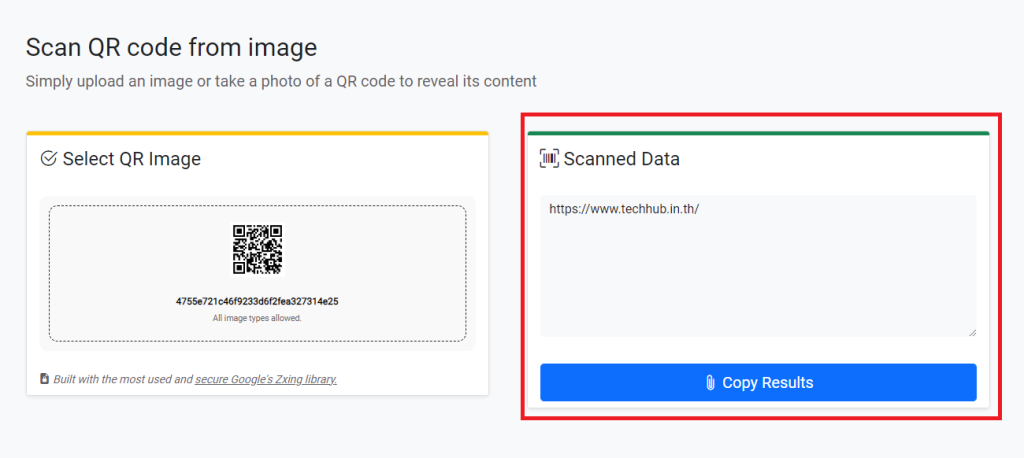The height and width of the screenshot is (458, 1024).
Task: Click the uploaded file name 4755e721c46f…
Action: tap(257, 301)
